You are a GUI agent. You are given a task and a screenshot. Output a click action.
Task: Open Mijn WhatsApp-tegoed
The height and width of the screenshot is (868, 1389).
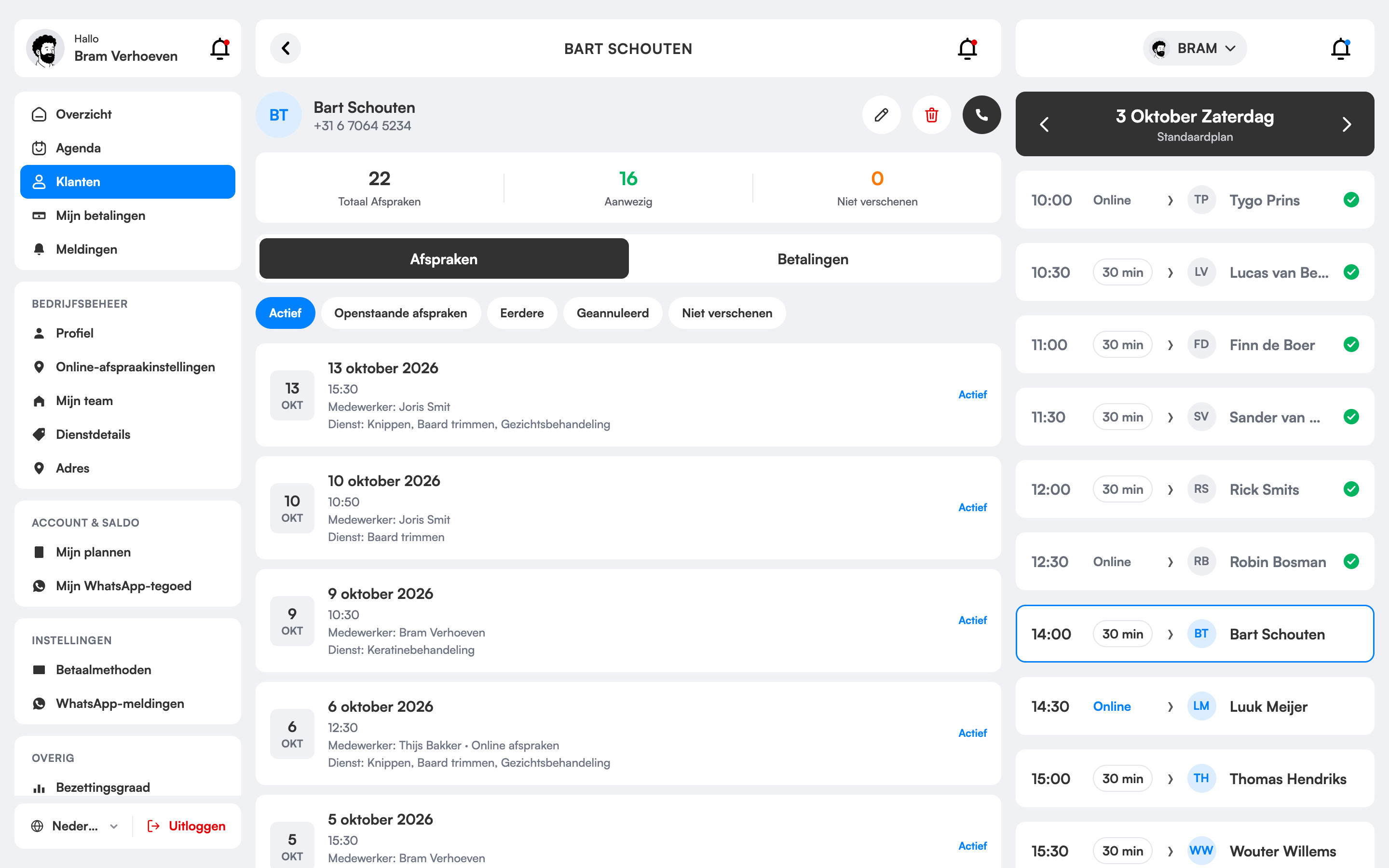click(127, 585)
